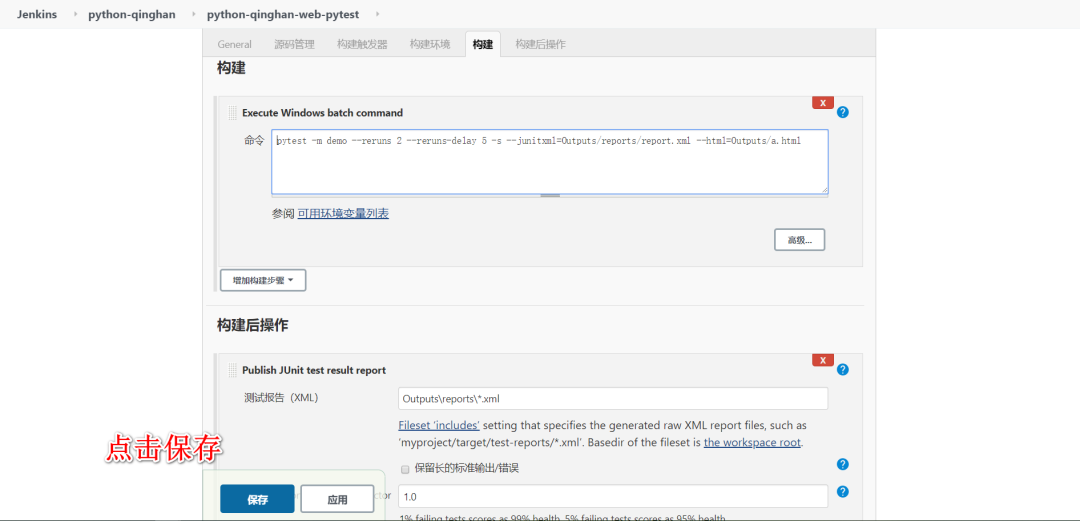Viewport: 1080px width, 521px height.
Task: Switch to the 构建触发器 tab
Action: [362, 44]
